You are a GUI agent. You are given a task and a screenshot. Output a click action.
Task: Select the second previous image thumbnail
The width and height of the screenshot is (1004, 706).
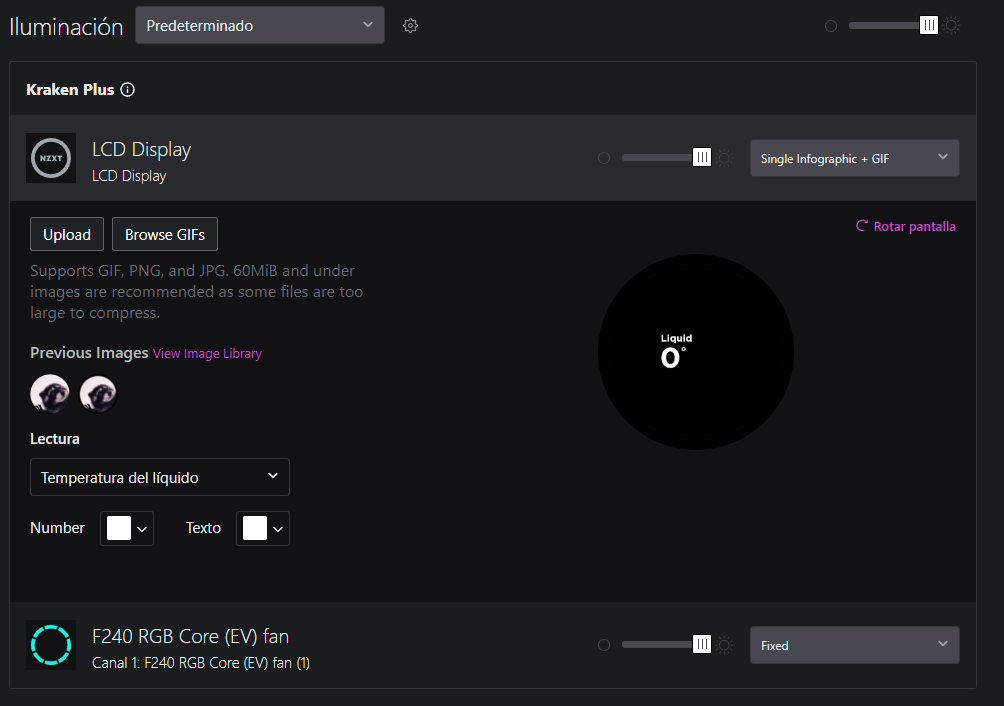click(x=98, y=394)
